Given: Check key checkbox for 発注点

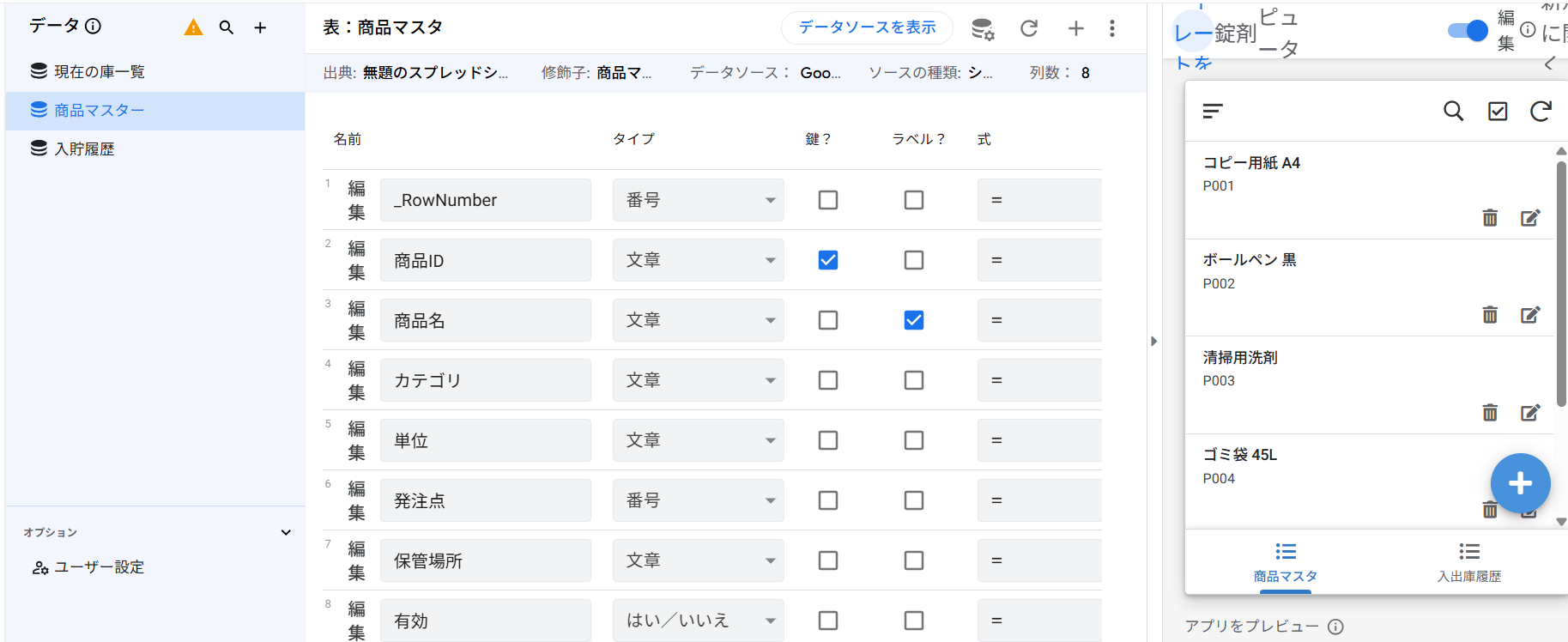Looking at the screenshot, I should 828,500.
